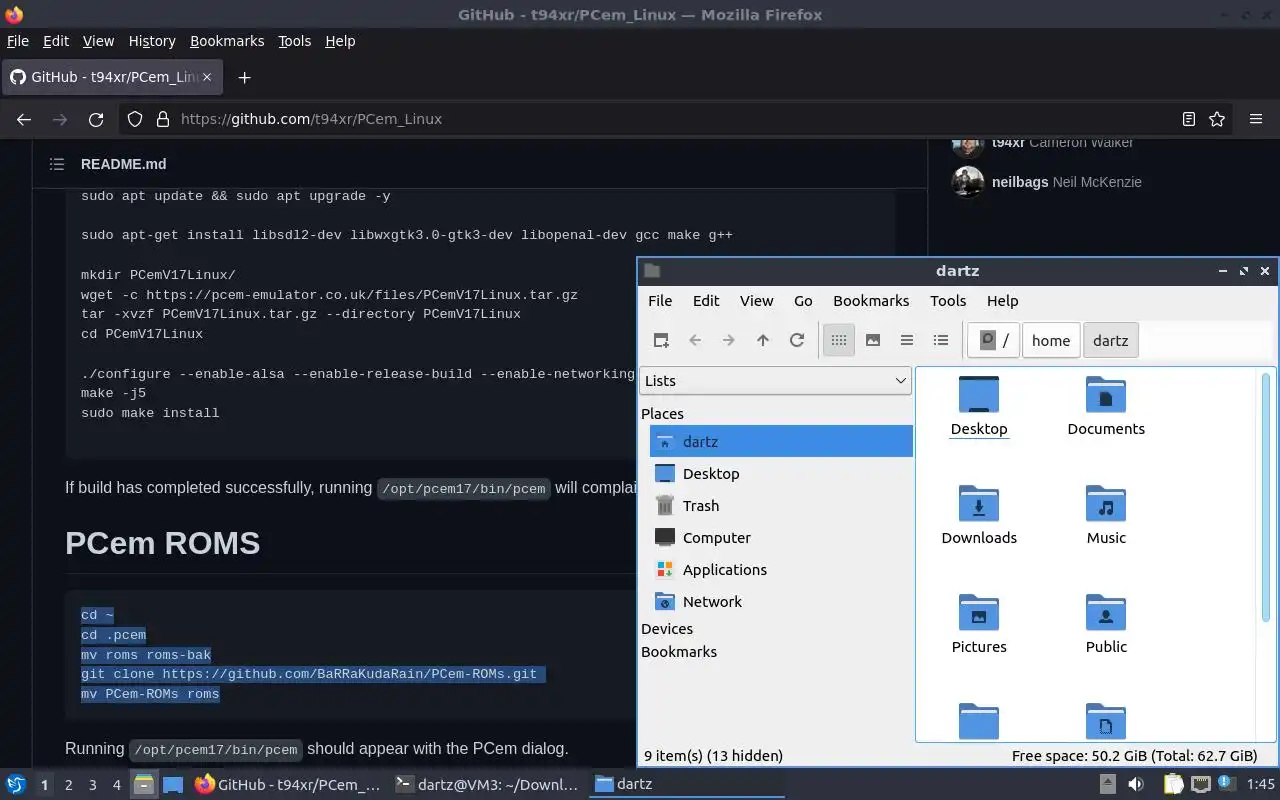1280x800 pixels.
Task: Switch to icon view in file manager
Action: [839, 340]
